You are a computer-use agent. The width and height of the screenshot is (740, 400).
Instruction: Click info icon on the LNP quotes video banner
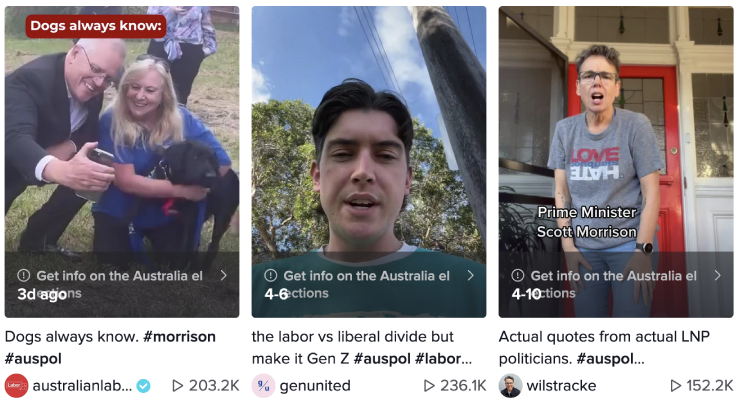click(518, 275)
